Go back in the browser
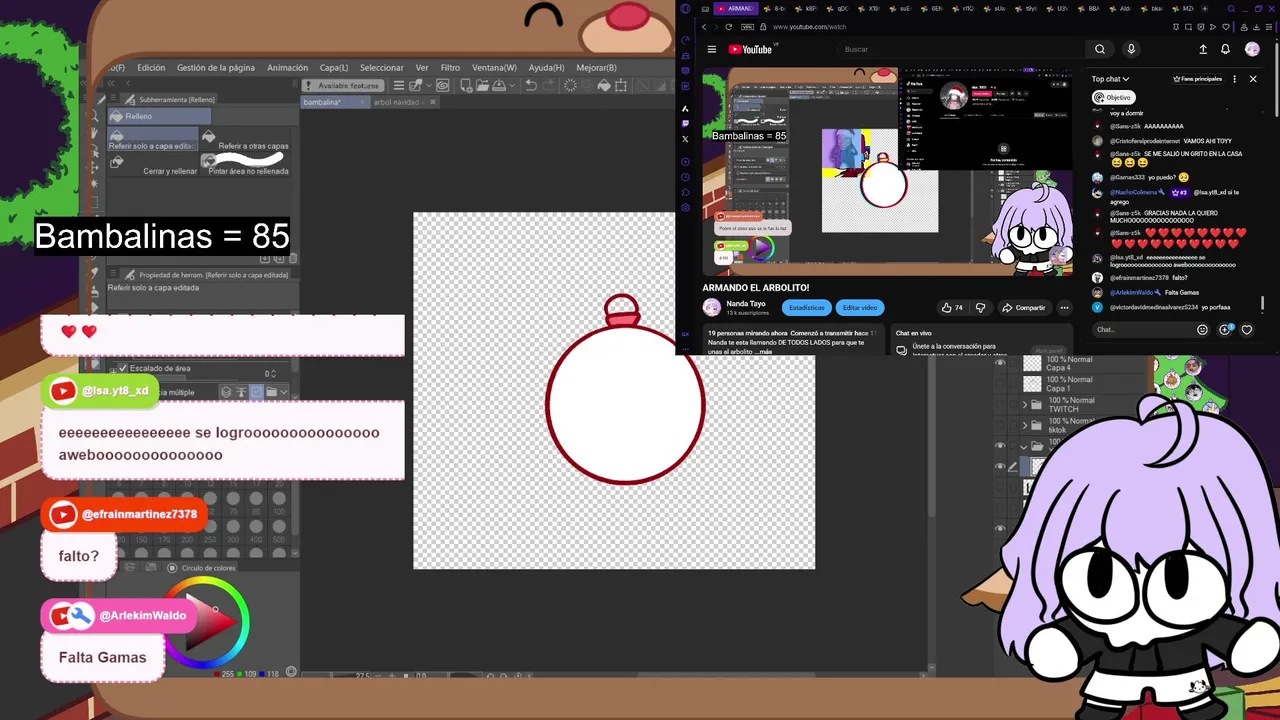The image size is (1280, 720). click(704, 27)
